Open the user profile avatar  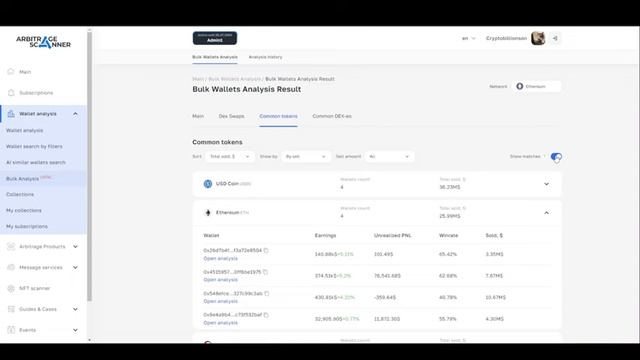pyautogui.click(x=538, y=38)
